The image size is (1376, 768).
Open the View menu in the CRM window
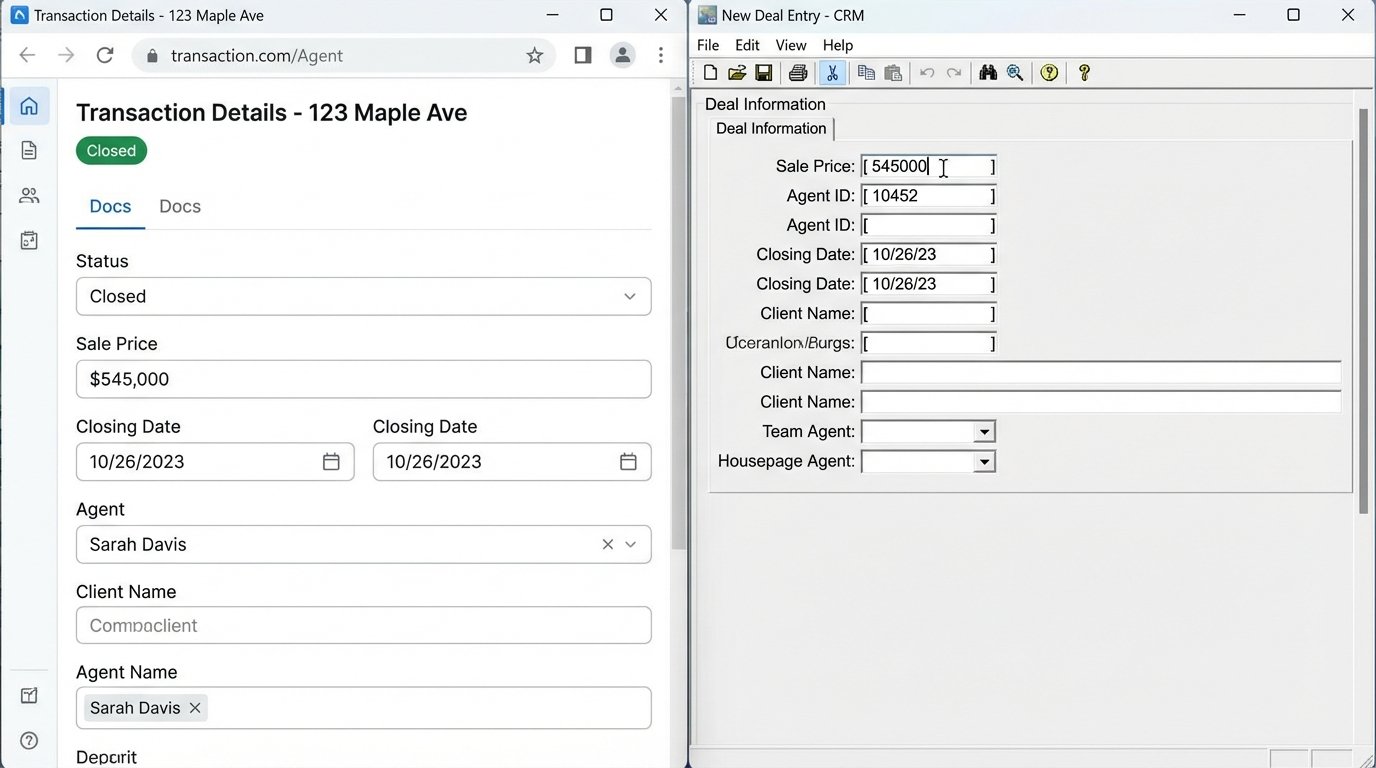[790, 45]
